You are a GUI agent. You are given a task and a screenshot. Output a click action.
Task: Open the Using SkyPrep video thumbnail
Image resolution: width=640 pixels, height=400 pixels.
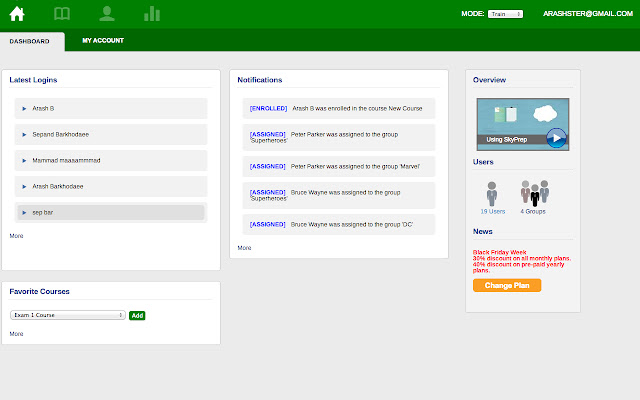coord(523,124)
